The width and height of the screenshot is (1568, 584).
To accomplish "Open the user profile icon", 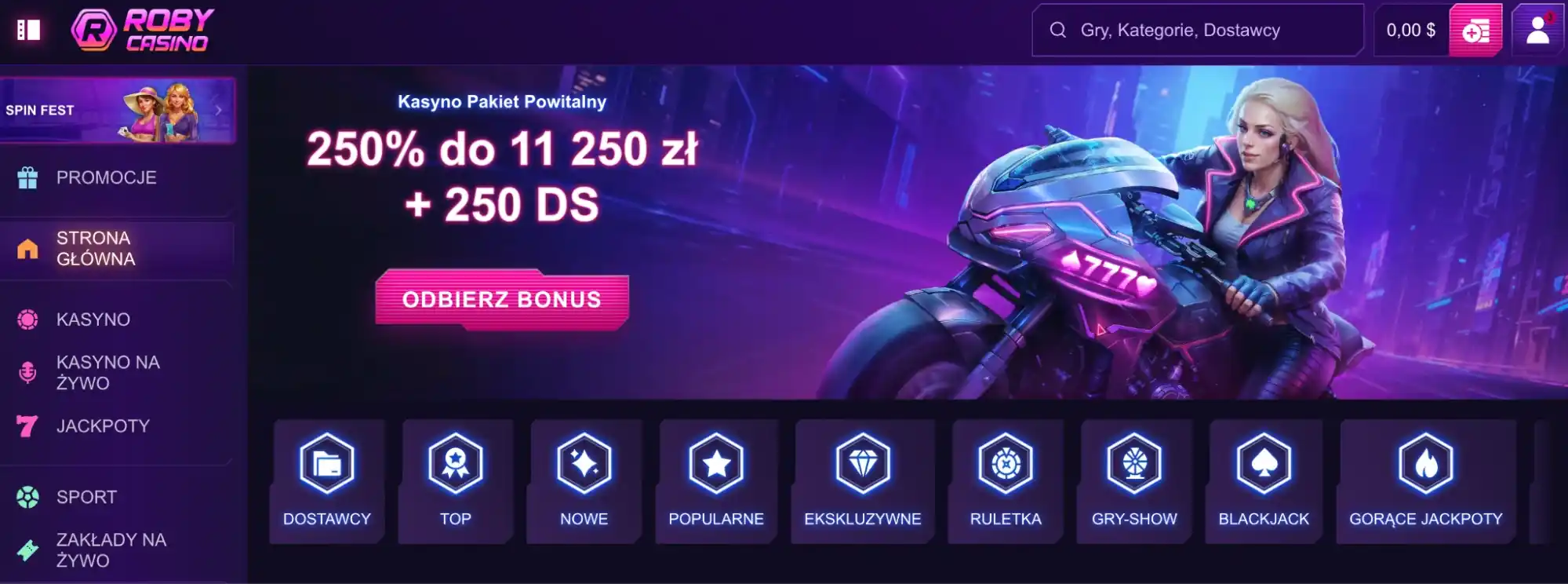I will (1537, 31).
